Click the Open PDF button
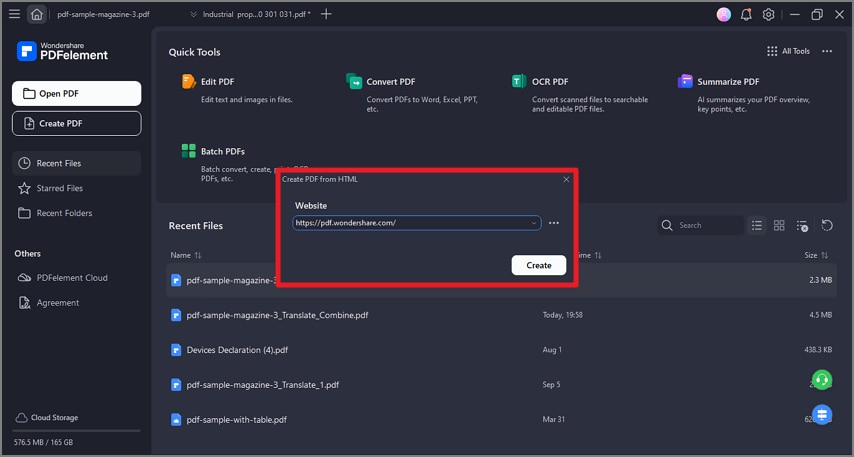854x457 pixels. point(77,93)
